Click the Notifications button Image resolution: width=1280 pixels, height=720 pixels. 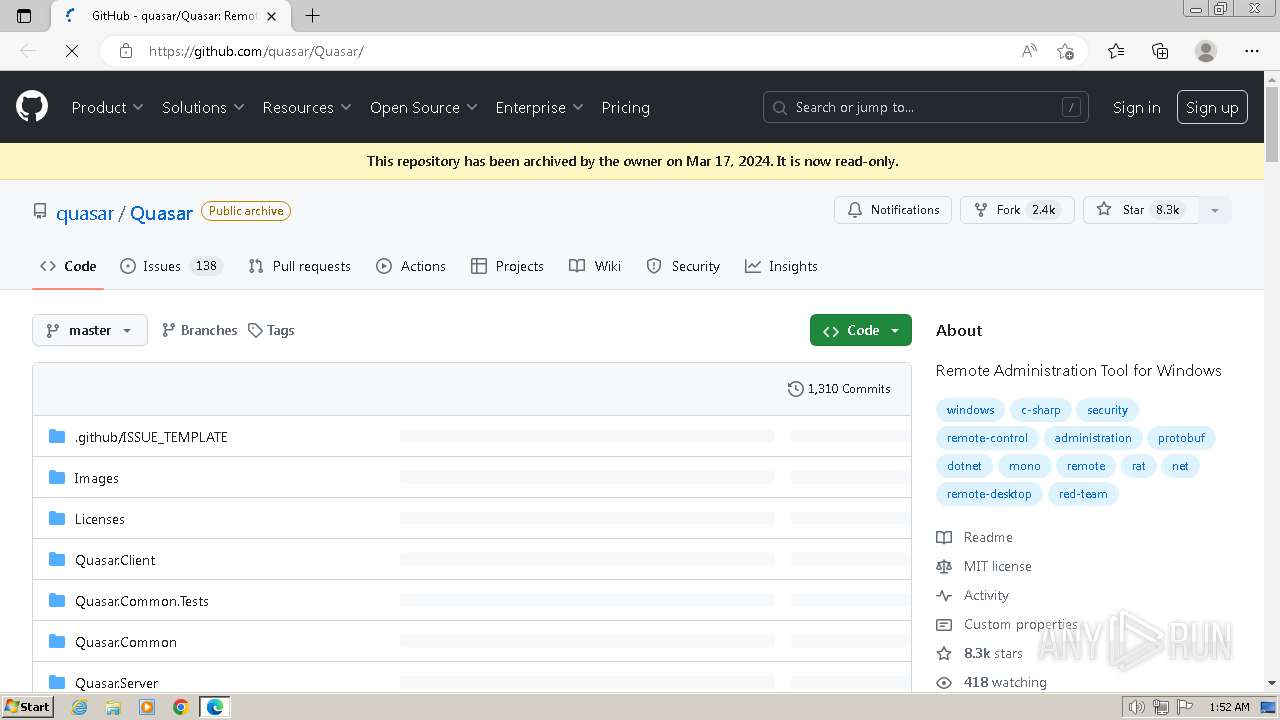(x=893, y=210)
